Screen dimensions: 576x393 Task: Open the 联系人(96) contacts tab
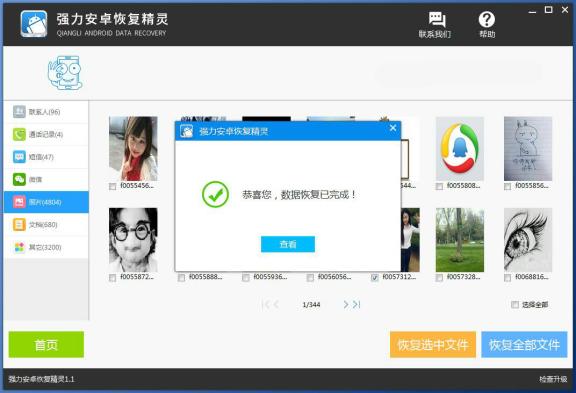(46, 112)
